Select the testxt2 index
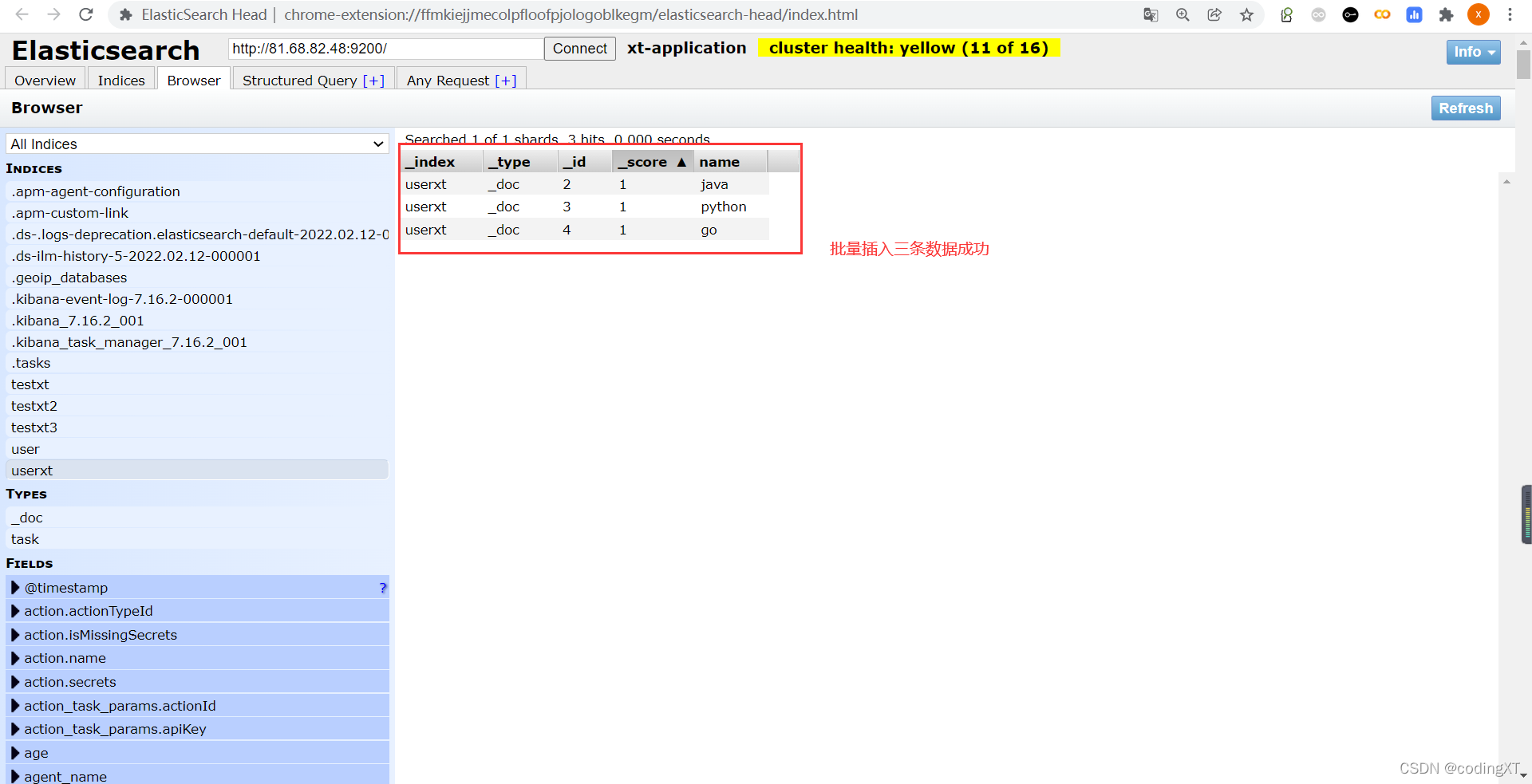Viewport: 1532px width, 784px height. [197, 406]
